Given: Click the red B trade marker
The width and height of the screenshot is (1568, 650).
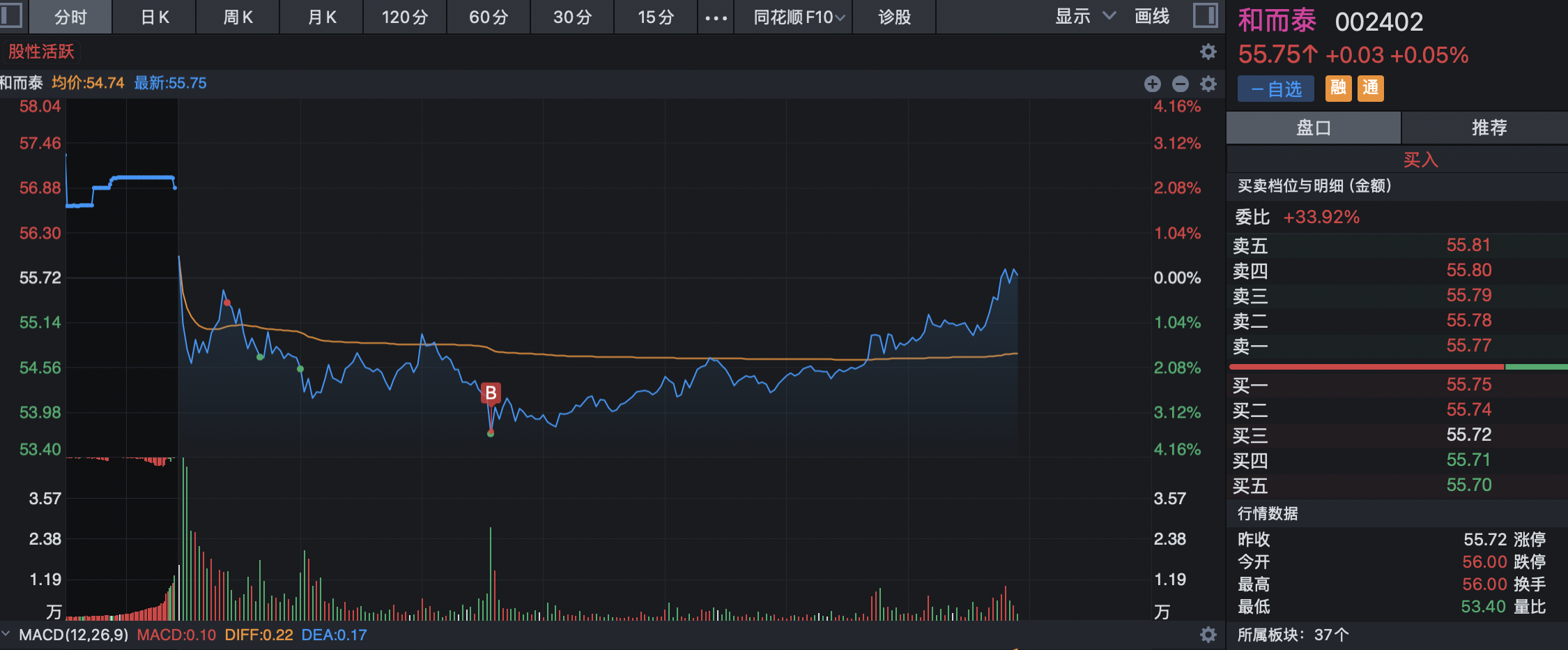Looking at the screenshot, I should point(491,393).
